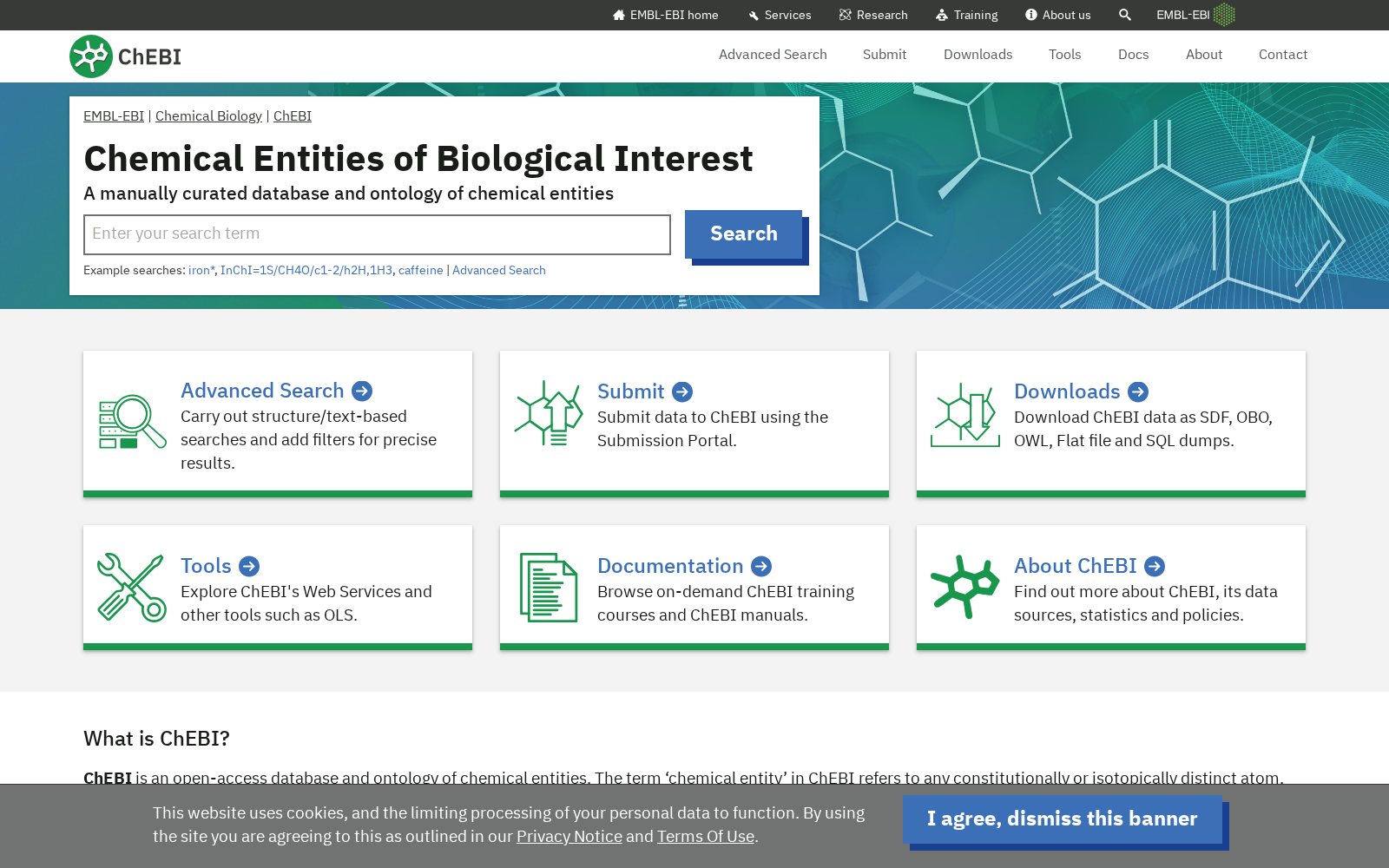Focus the Enter your search term field
Viewport: 1389px width, 868px height.
(x=377, y=234)
